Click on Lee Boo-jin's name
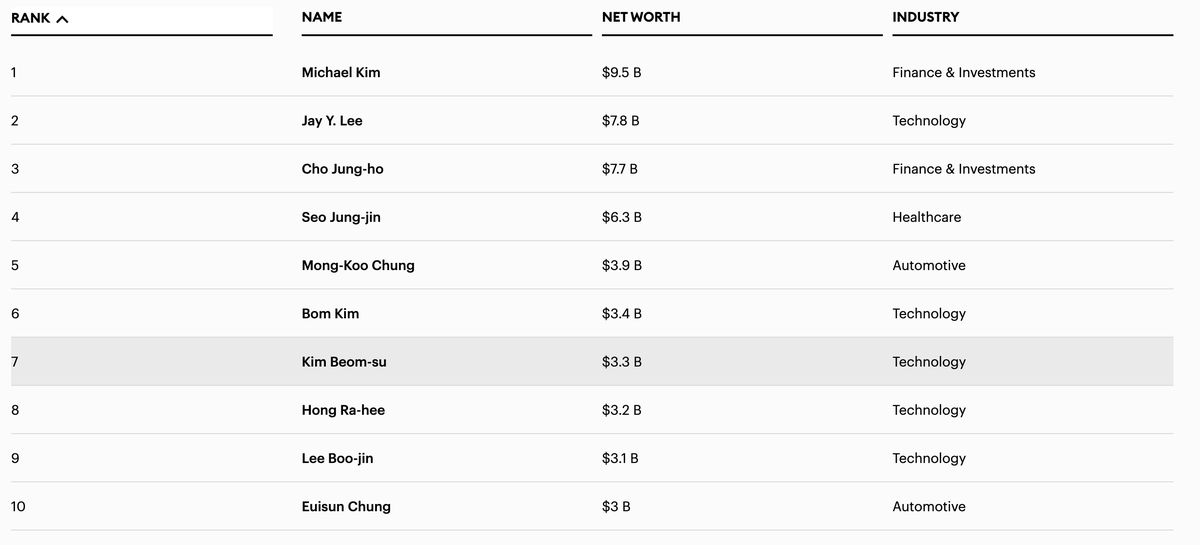This screenshot has width=1200, height=545. tap(337, 458)
